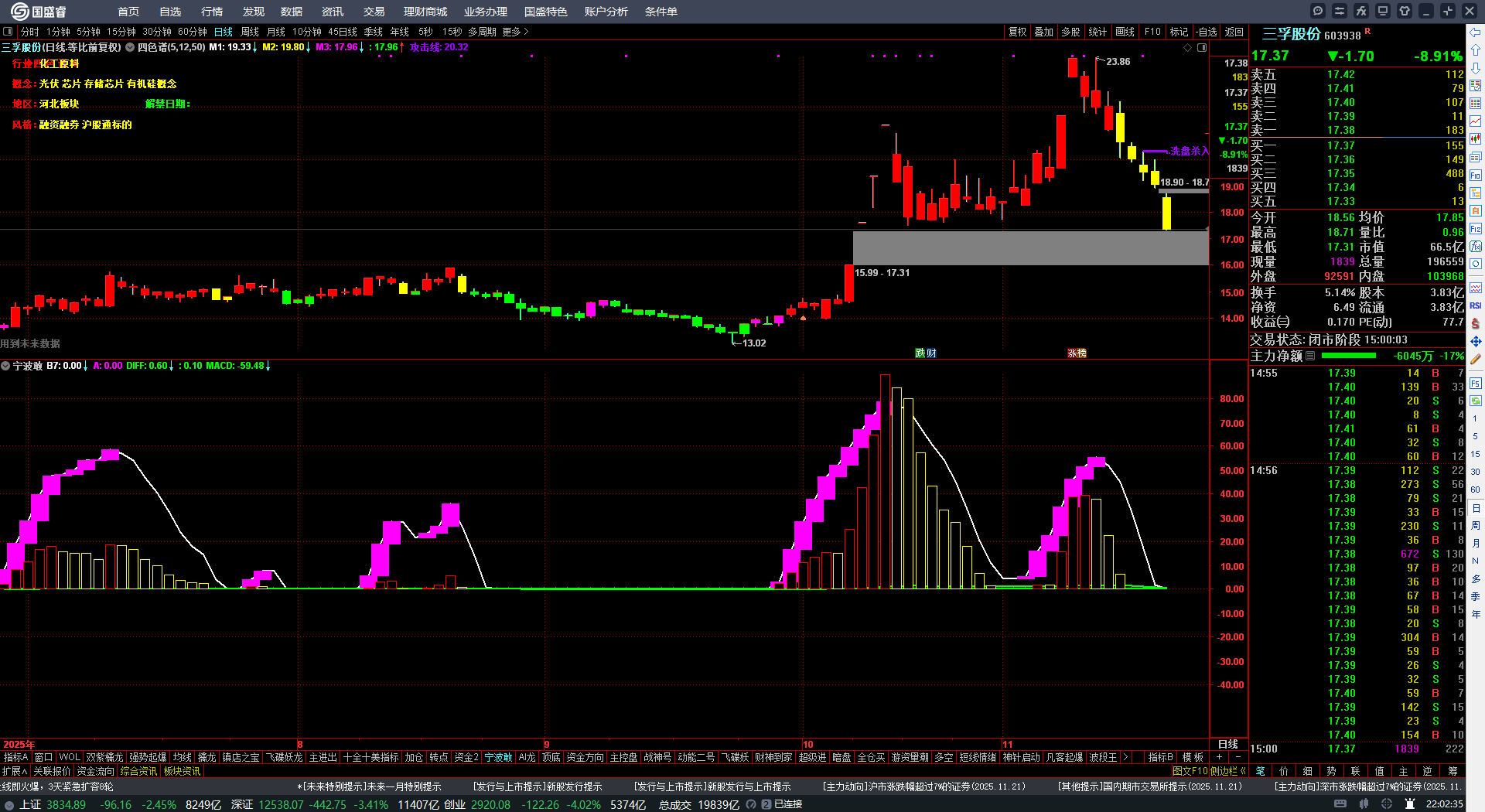Open the 账户分析 menu
Screen dimensions: 1485x812
[x=606, y=12]
